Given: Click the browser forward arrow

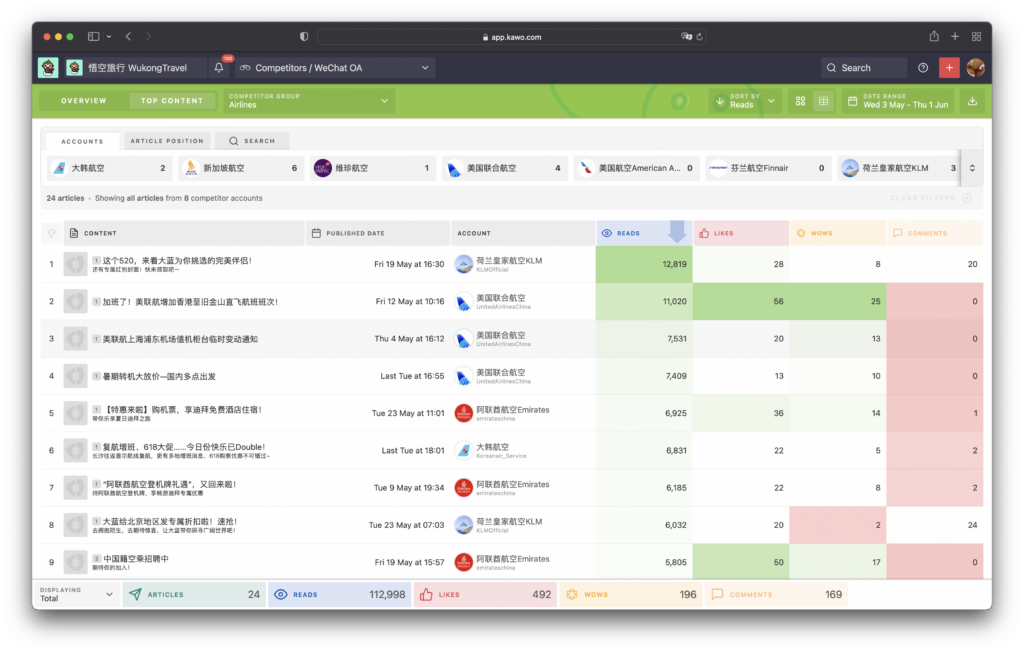Looking at the screenshot, I should click(148, 37).
